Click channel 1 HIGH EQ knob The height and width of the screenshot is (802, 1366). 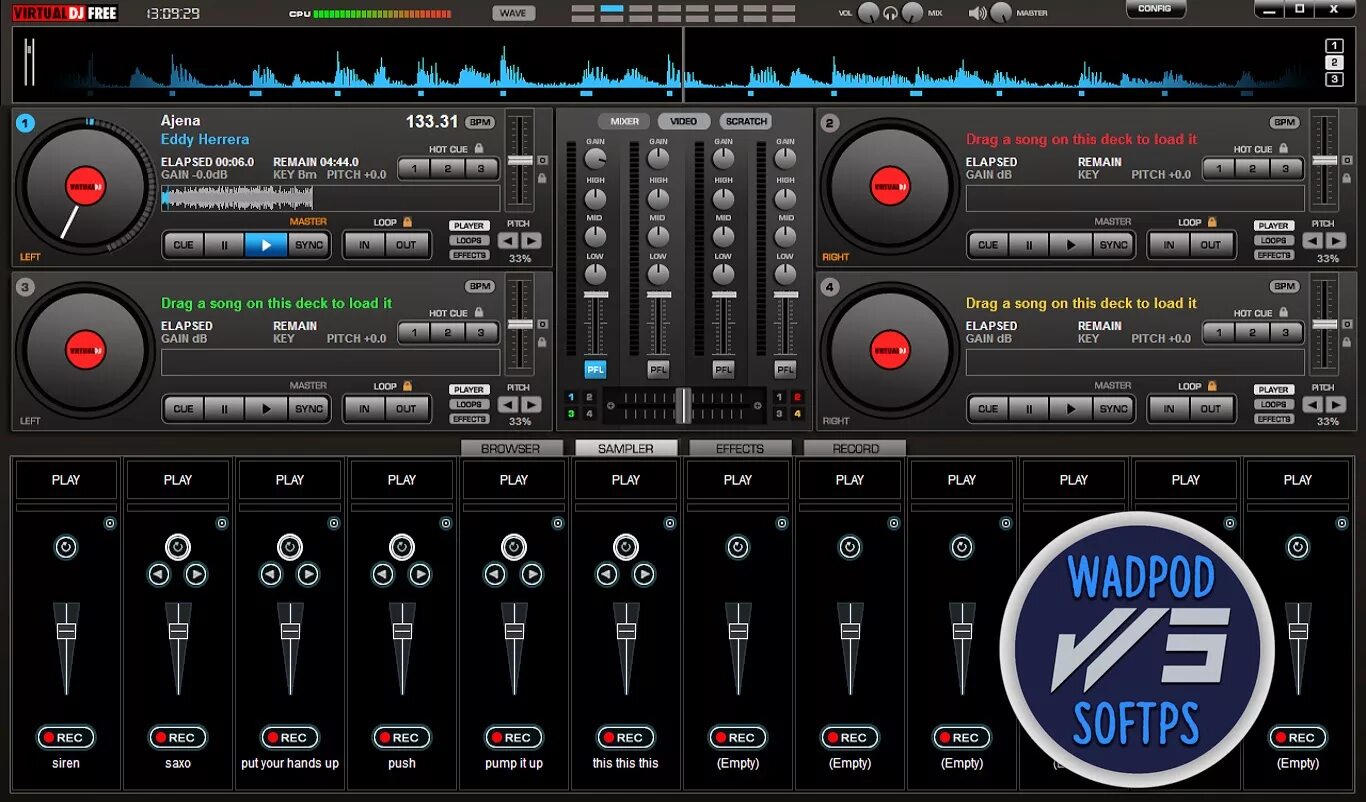pyautogui.click(x=595, y=198)
